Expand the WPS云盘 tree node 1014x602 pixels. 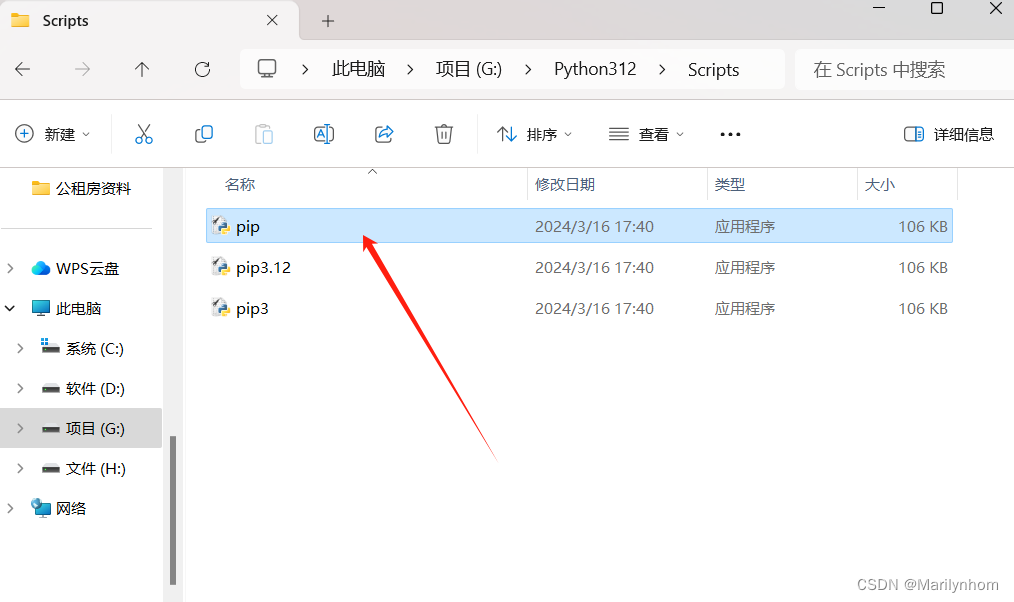pos(10,268)
